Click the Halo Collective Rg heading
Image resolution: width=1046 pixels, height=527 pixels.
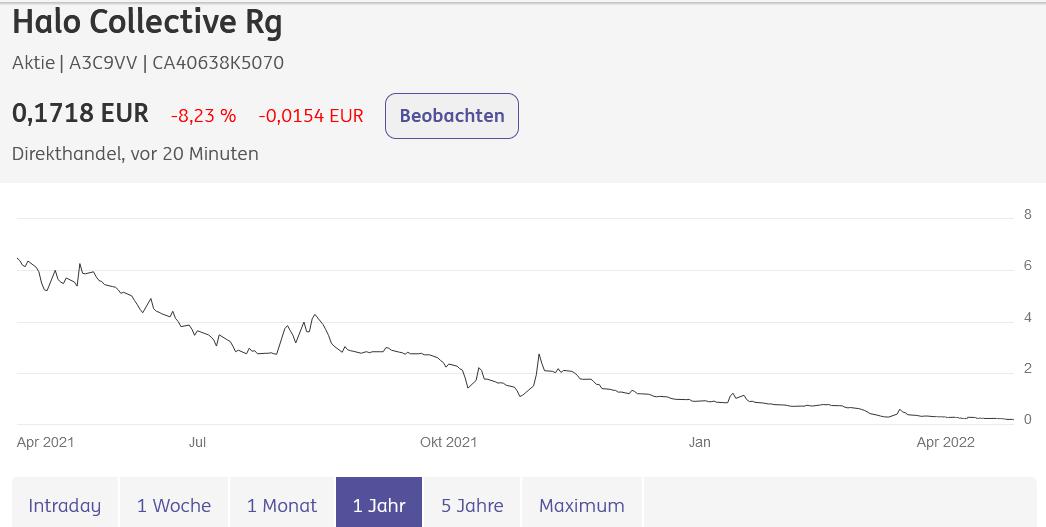(147, 22)
